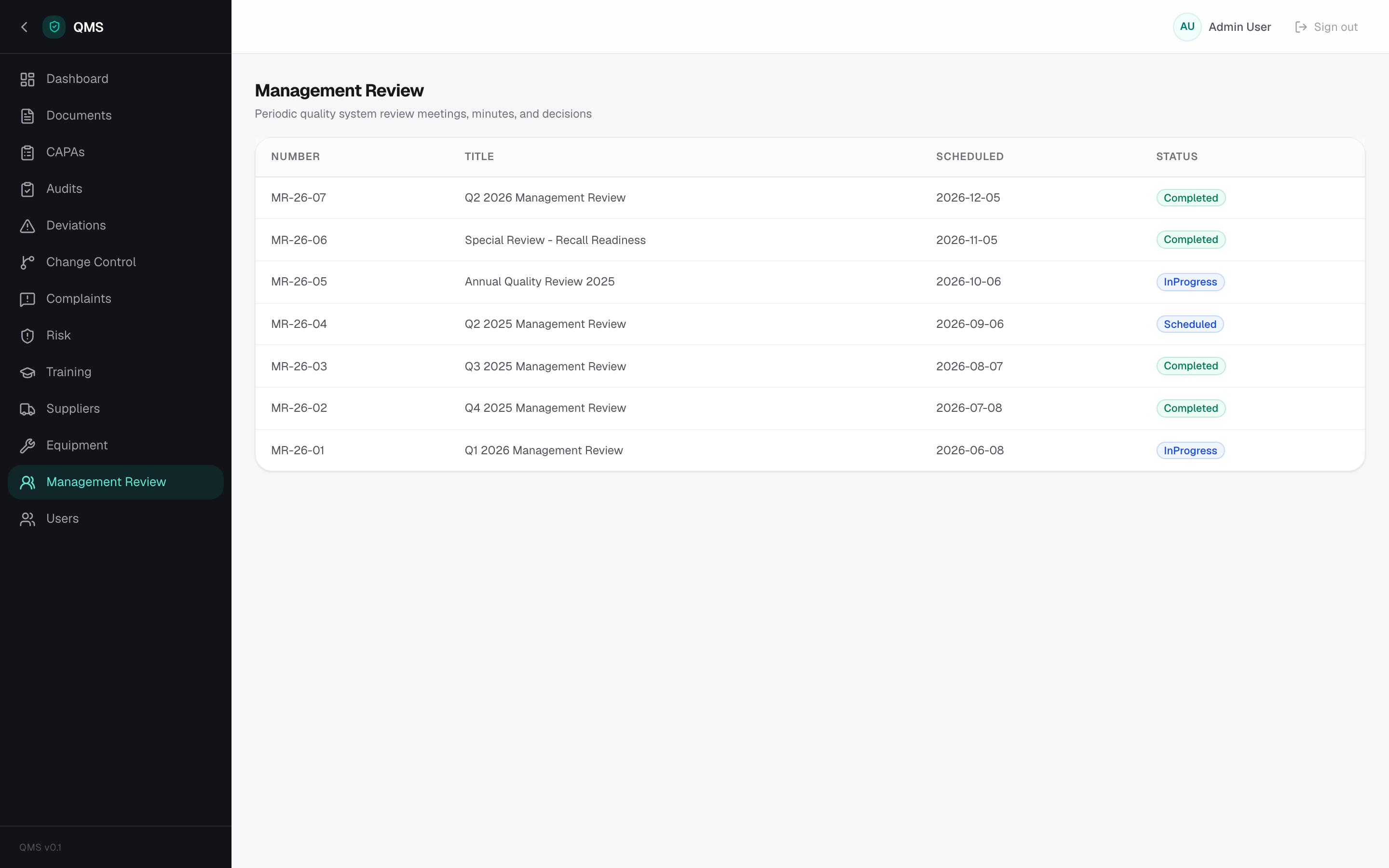Click the Suppliers truck icon
This screenshot has height=868, width=1389.
coord(27,409)
